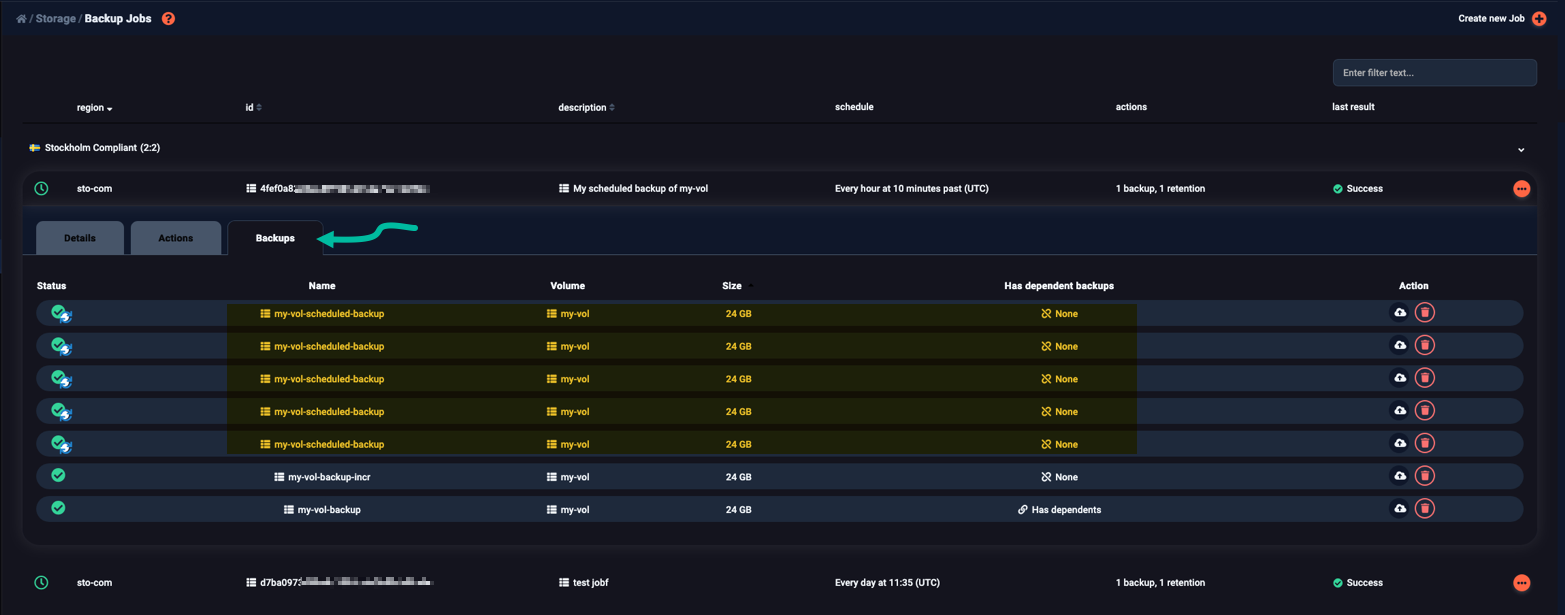Click 'My scheduled backup of my-vol' description
Viewport: 1565px width, 615px height.
click(x=640, y=189)
